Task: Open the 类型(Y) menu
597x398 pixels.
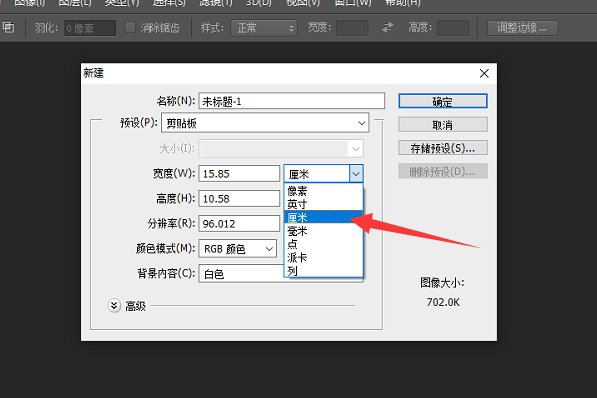Action: [122, 3]
